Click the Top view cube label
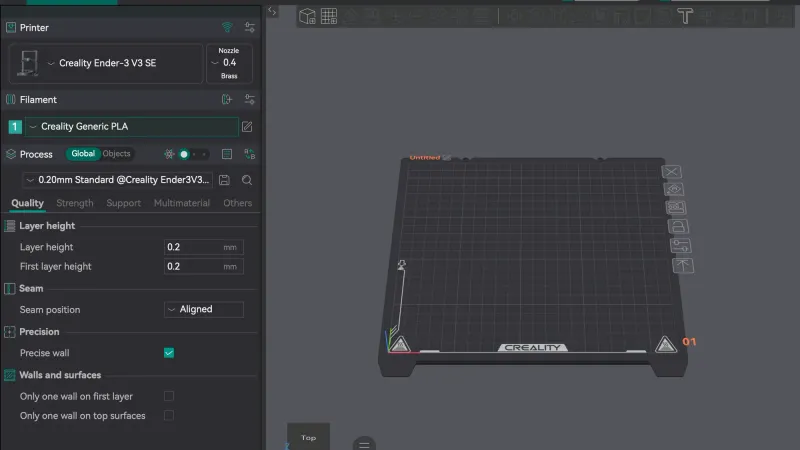 click(308, 437)
